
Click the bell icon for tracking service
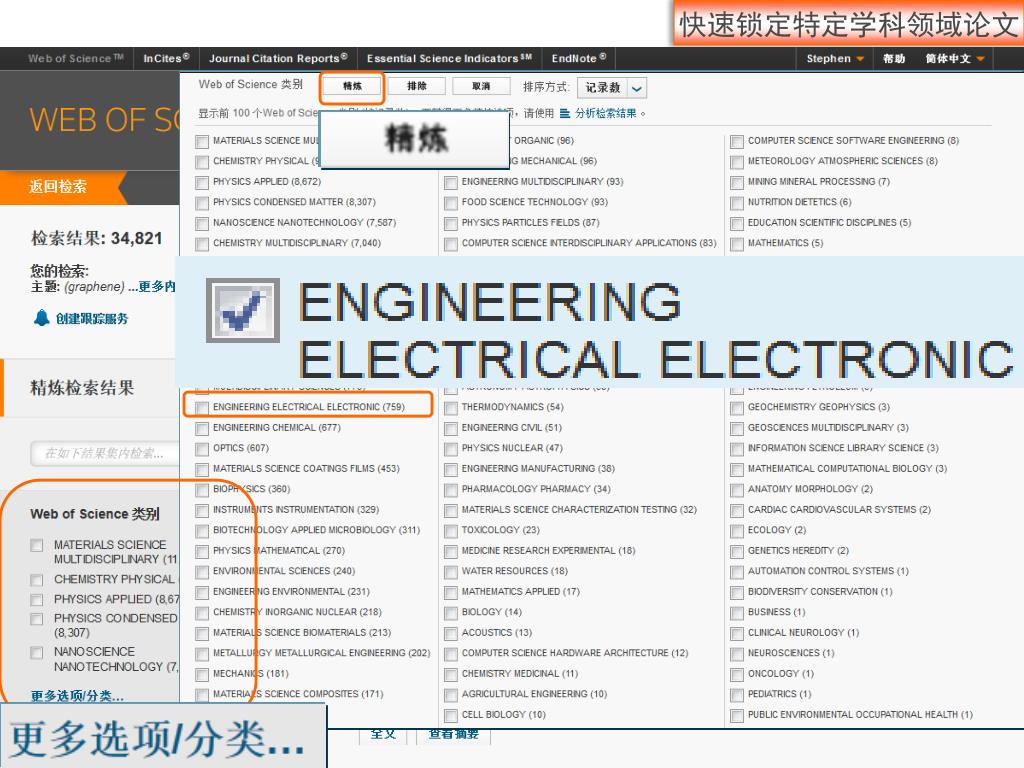point(41,318)
